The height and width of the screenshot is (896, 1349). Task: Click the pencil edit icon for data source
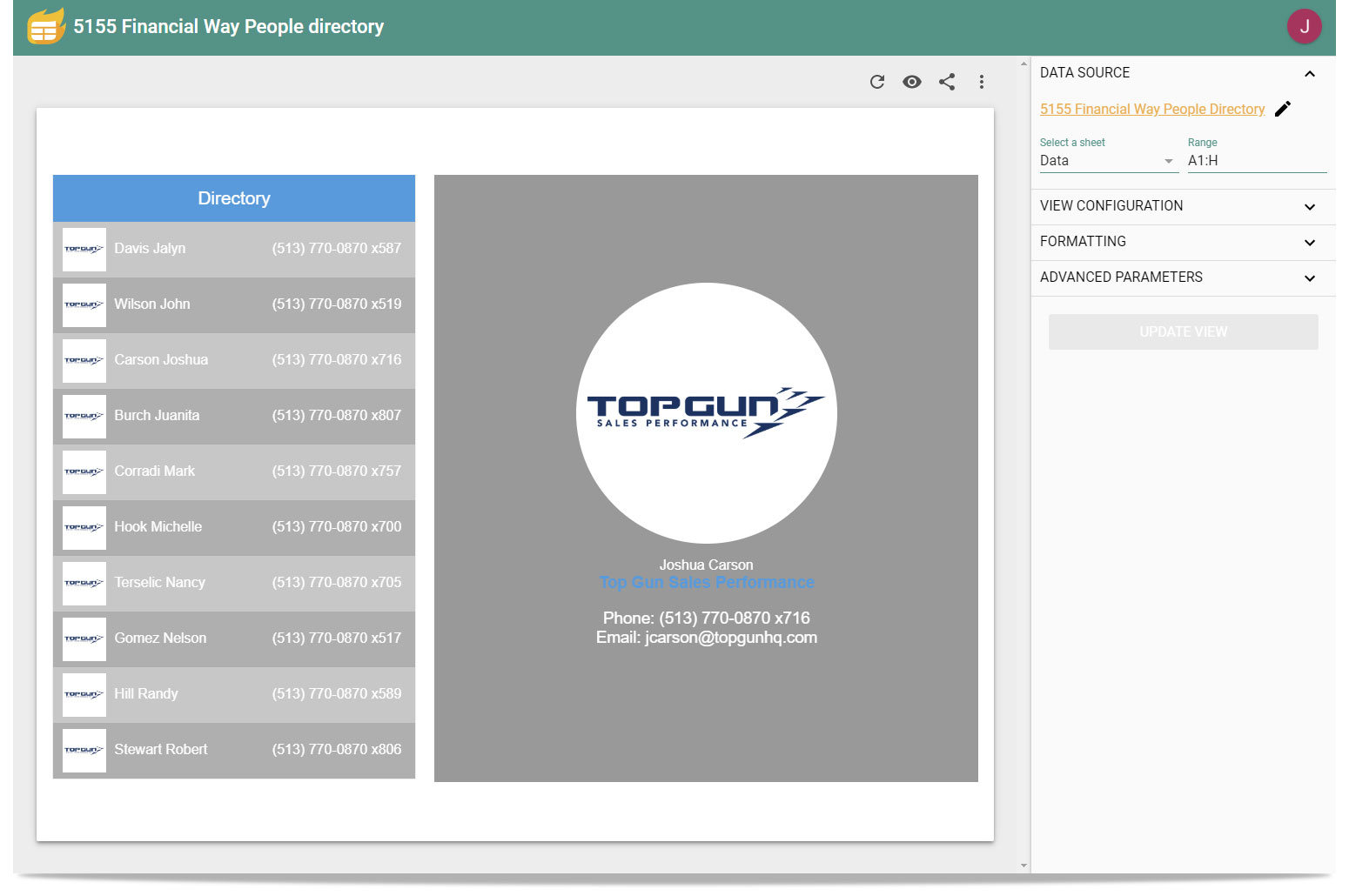1283,109
